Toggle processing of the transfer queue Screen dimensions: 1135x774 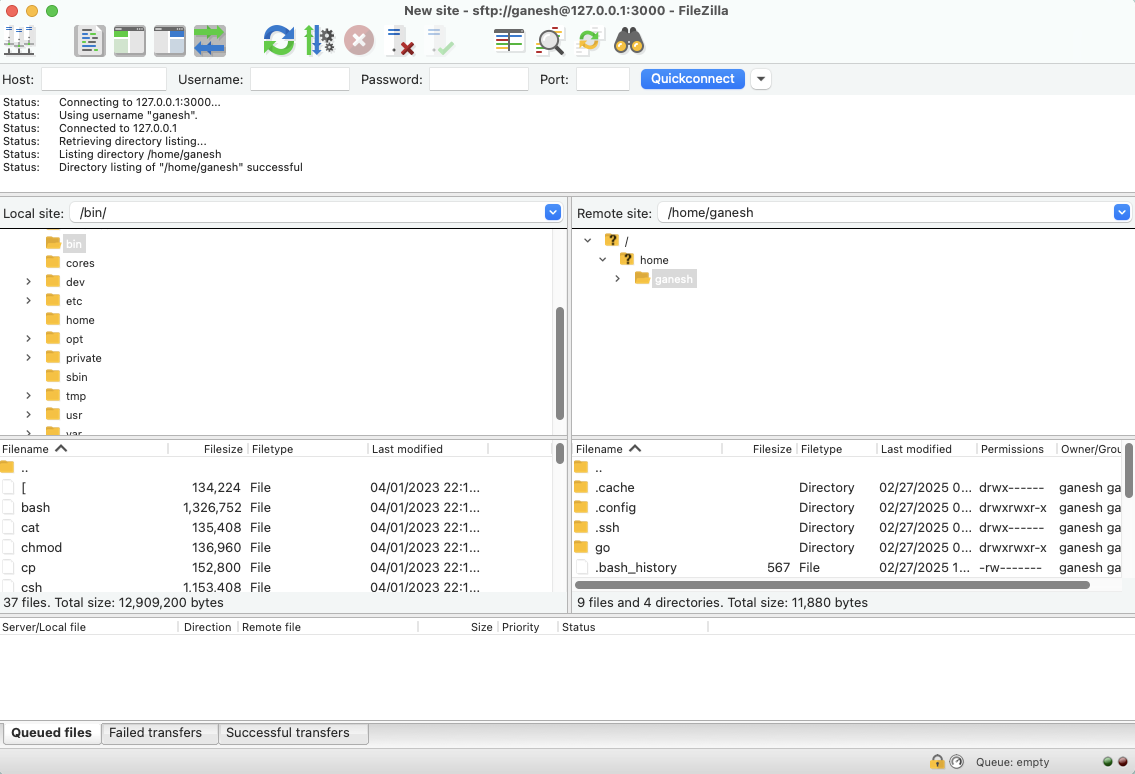pos(318,41)
